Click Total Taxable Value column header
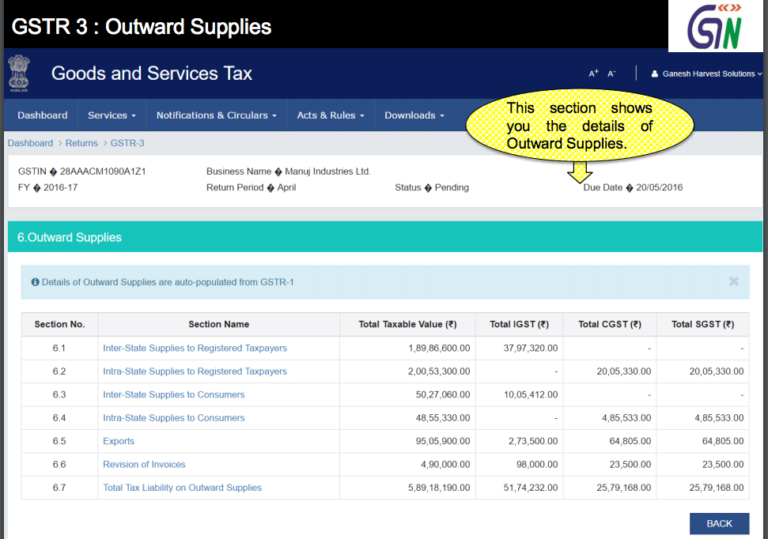This screenshot has width=768, height=539. click(x=408, y=324)
